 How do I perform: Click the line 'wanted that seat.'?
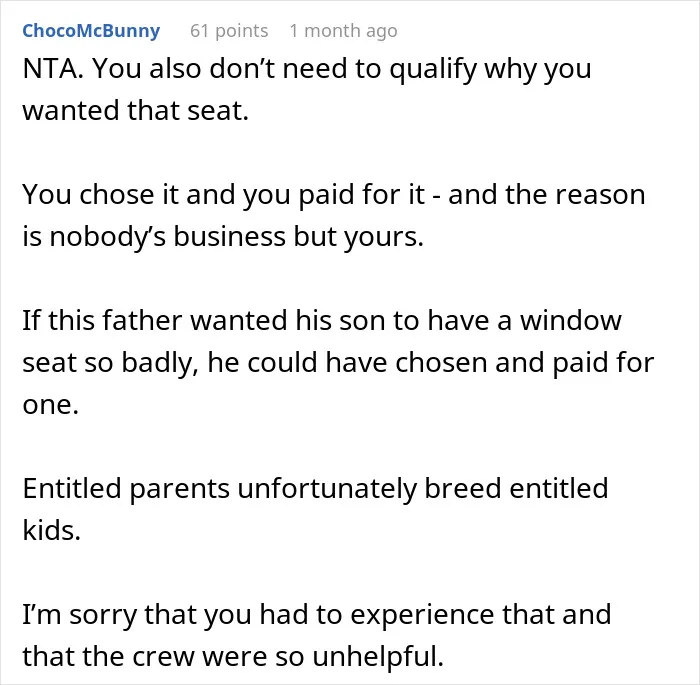(x=135, y=110)
